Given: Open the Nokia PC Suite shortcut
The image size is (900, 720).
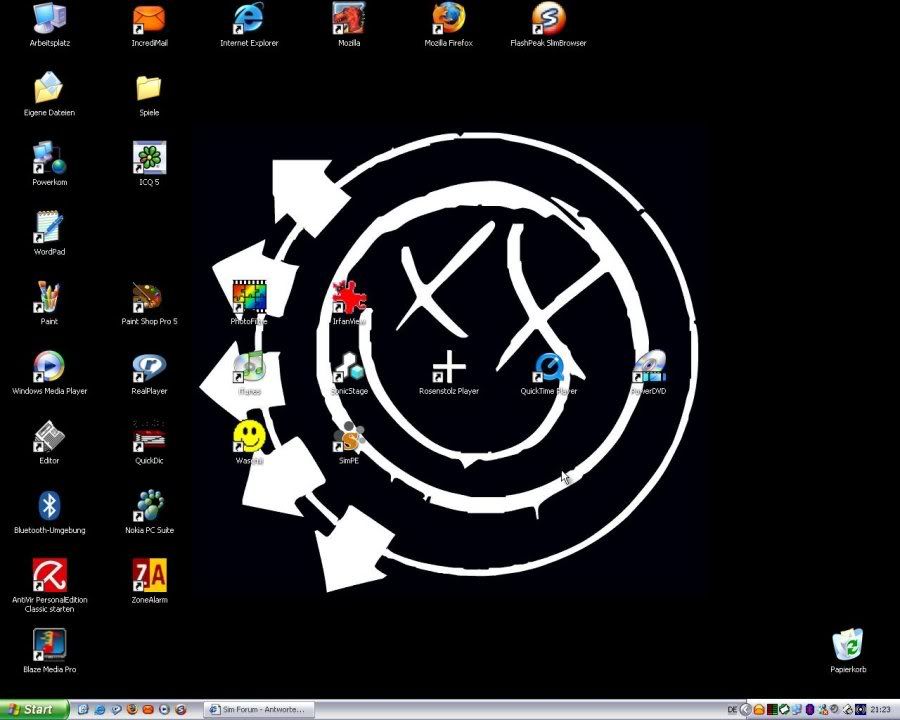Looking at the screenshot, I should click(149, 506).
